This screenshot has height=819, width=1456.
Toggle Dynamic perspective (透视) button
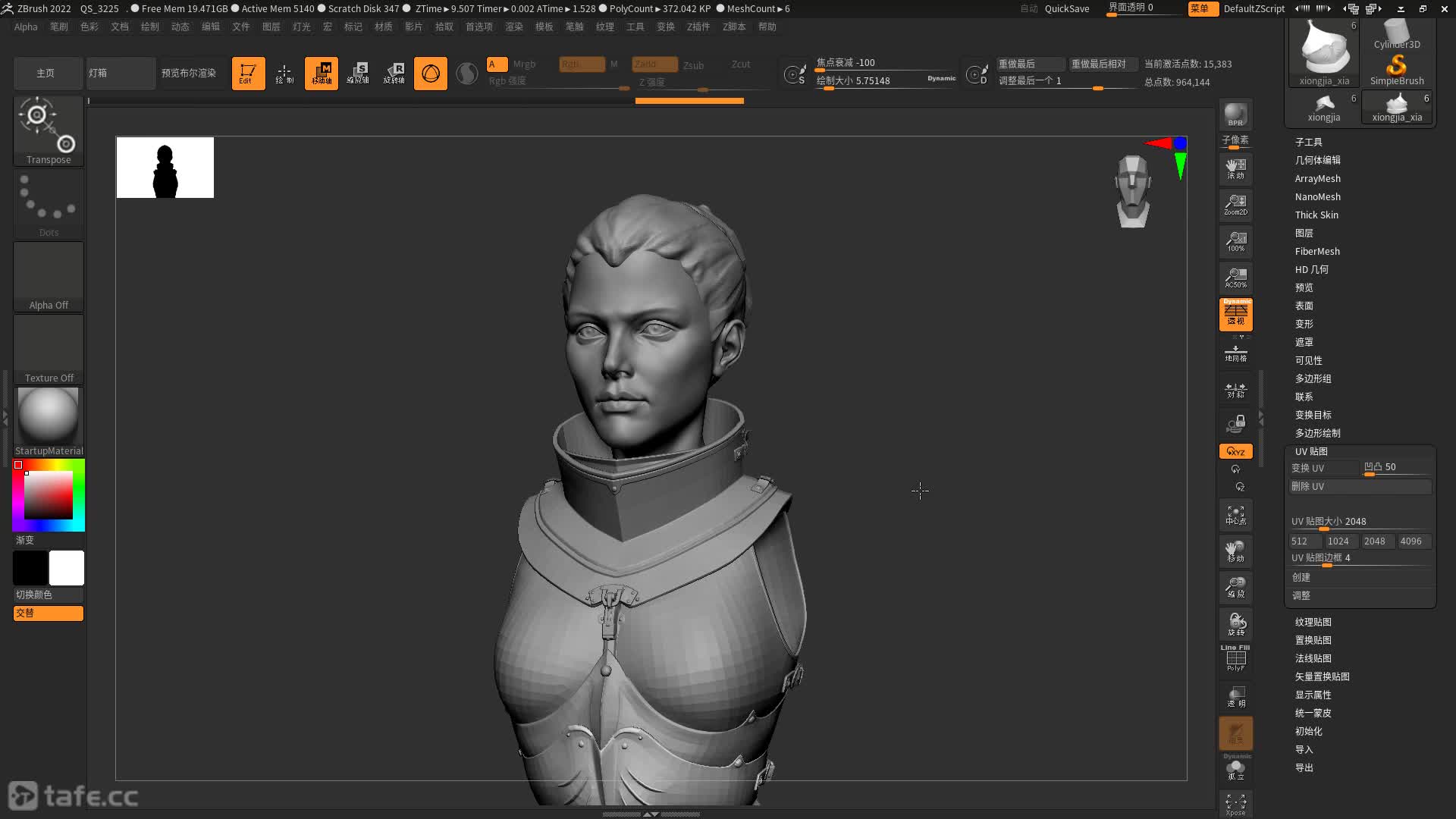coord(1235,314)
